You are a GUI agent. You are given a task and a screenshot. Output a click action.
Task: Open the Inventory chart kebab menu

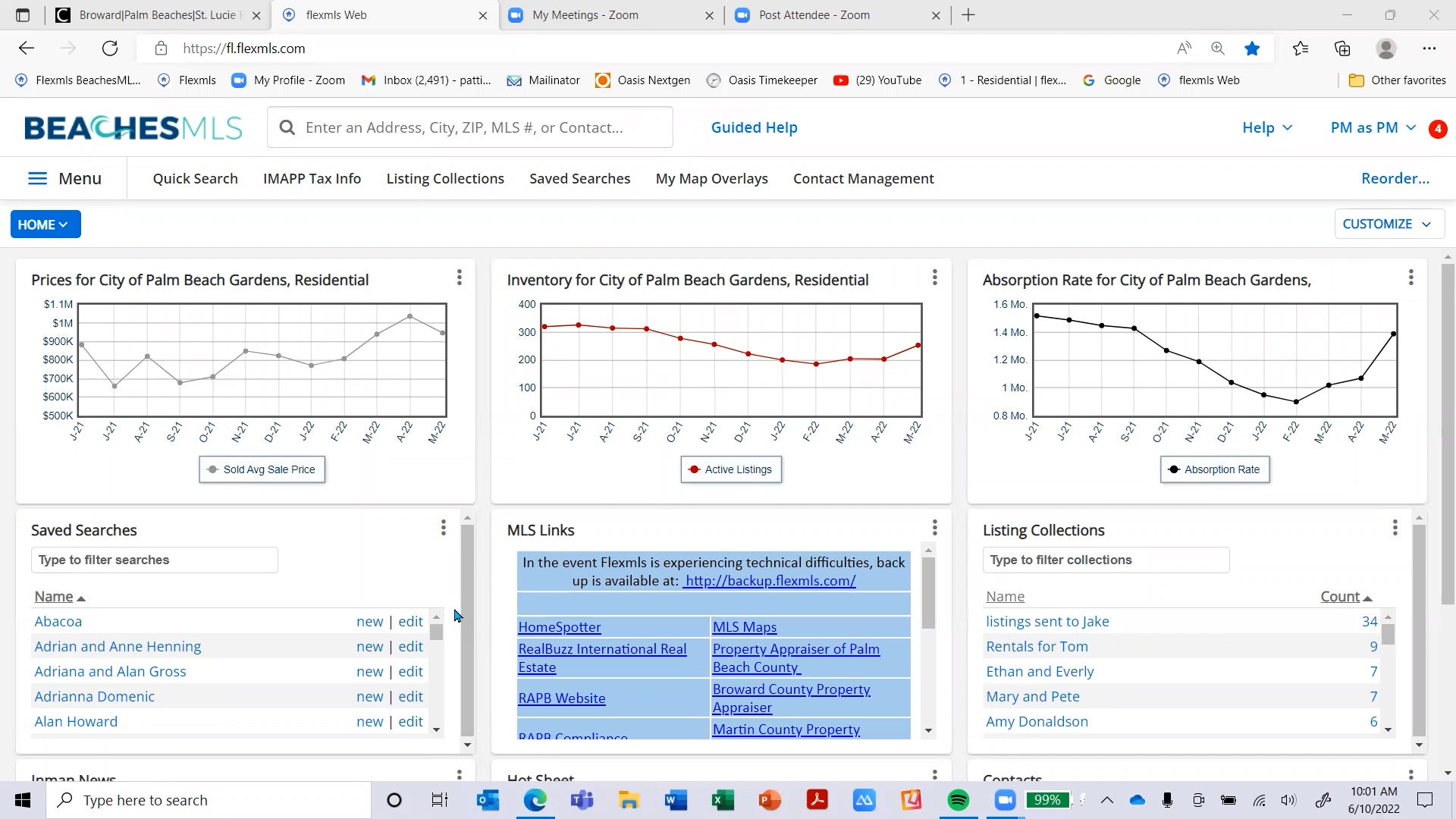pos(934,278)
